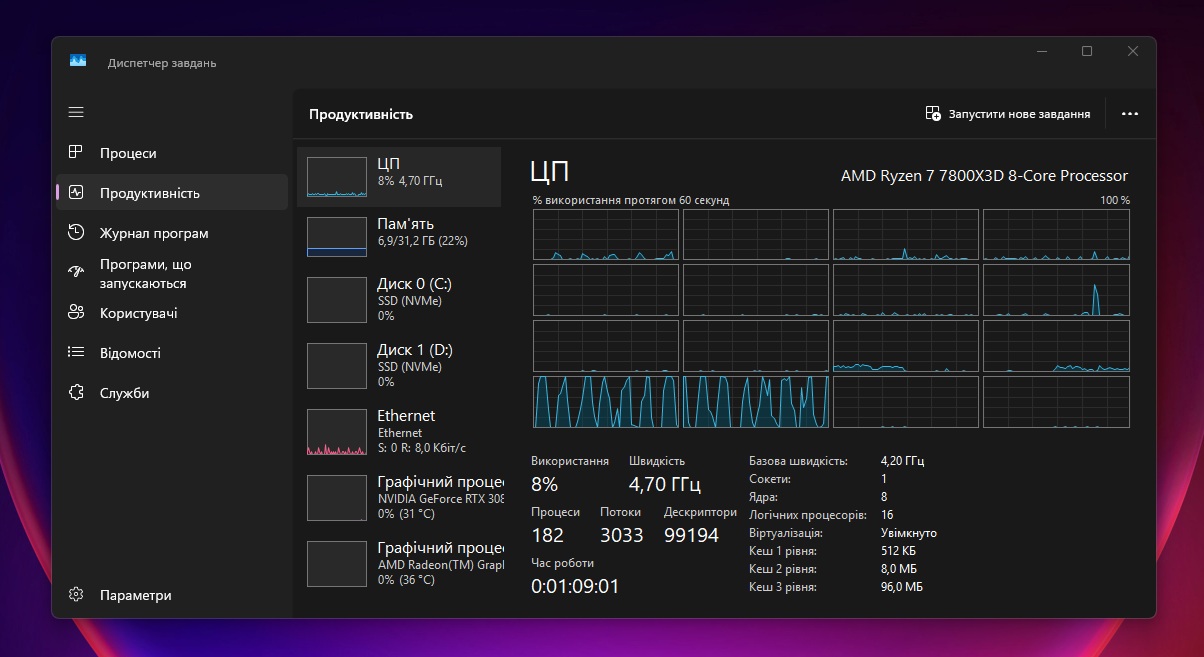
Task: Click the Параметри gear icon
Action: pyautogui.click(x=76, y=594)
